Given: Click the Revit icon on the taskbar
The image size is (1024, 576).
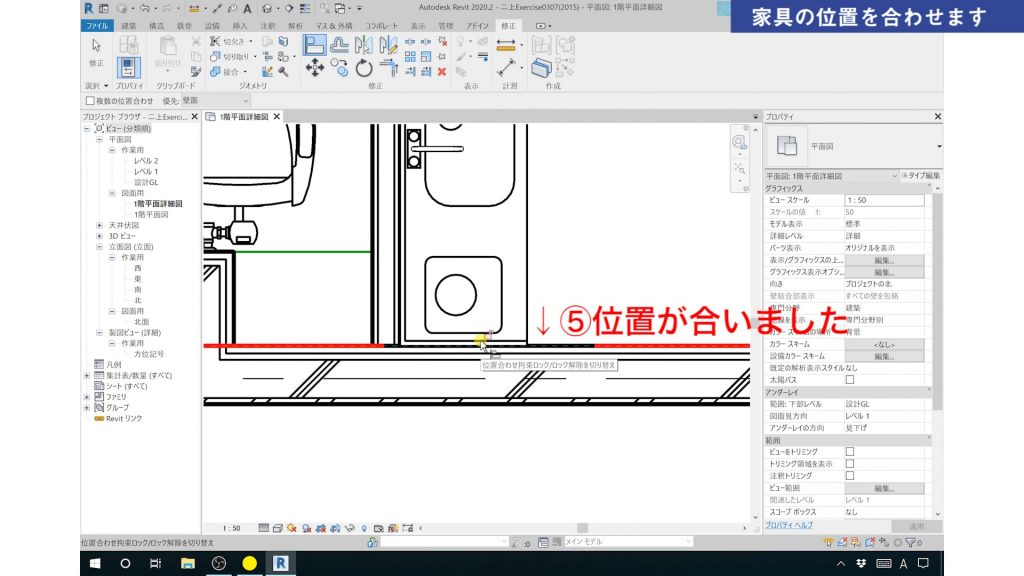Looking at the screenshot, I should [279, 563].
